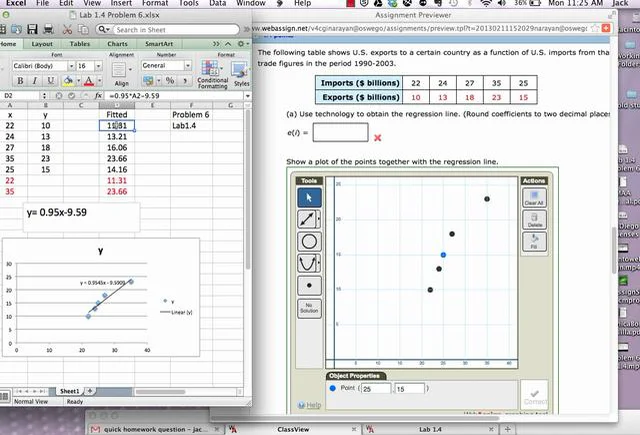640x435 pixels.
Task: Click the Print icon in Excel toolbar
Action: (x=49, y=29)
